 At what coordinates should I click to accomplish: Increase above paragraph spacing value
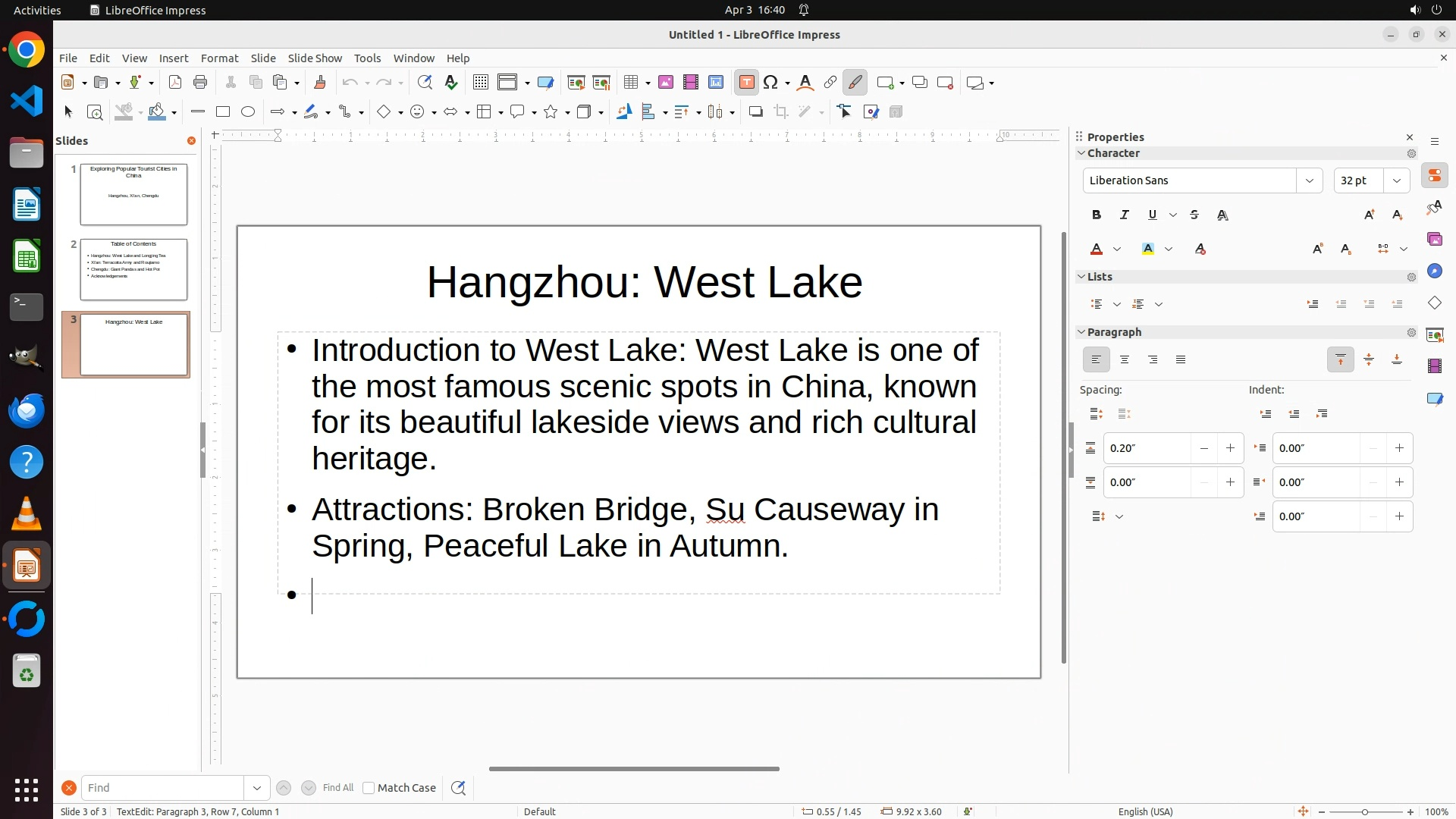coord(1230,448)
